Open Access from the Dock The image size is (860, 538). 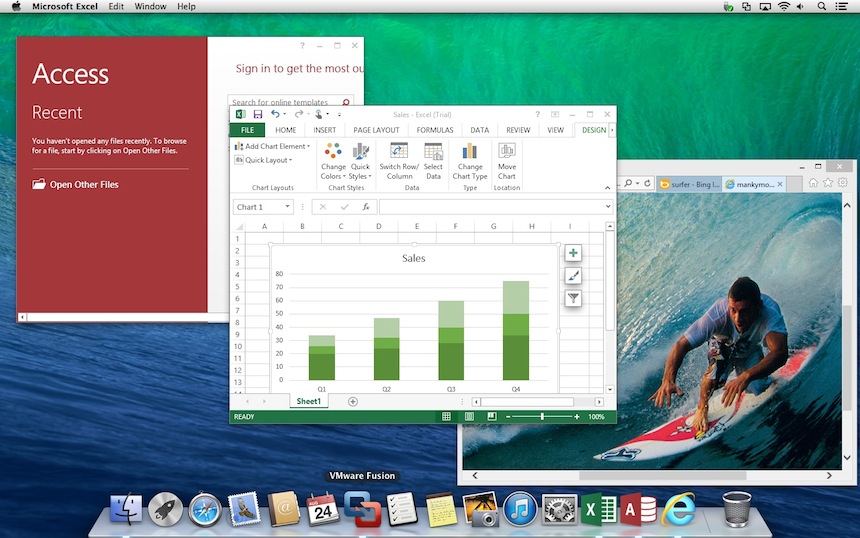[638, 510]
